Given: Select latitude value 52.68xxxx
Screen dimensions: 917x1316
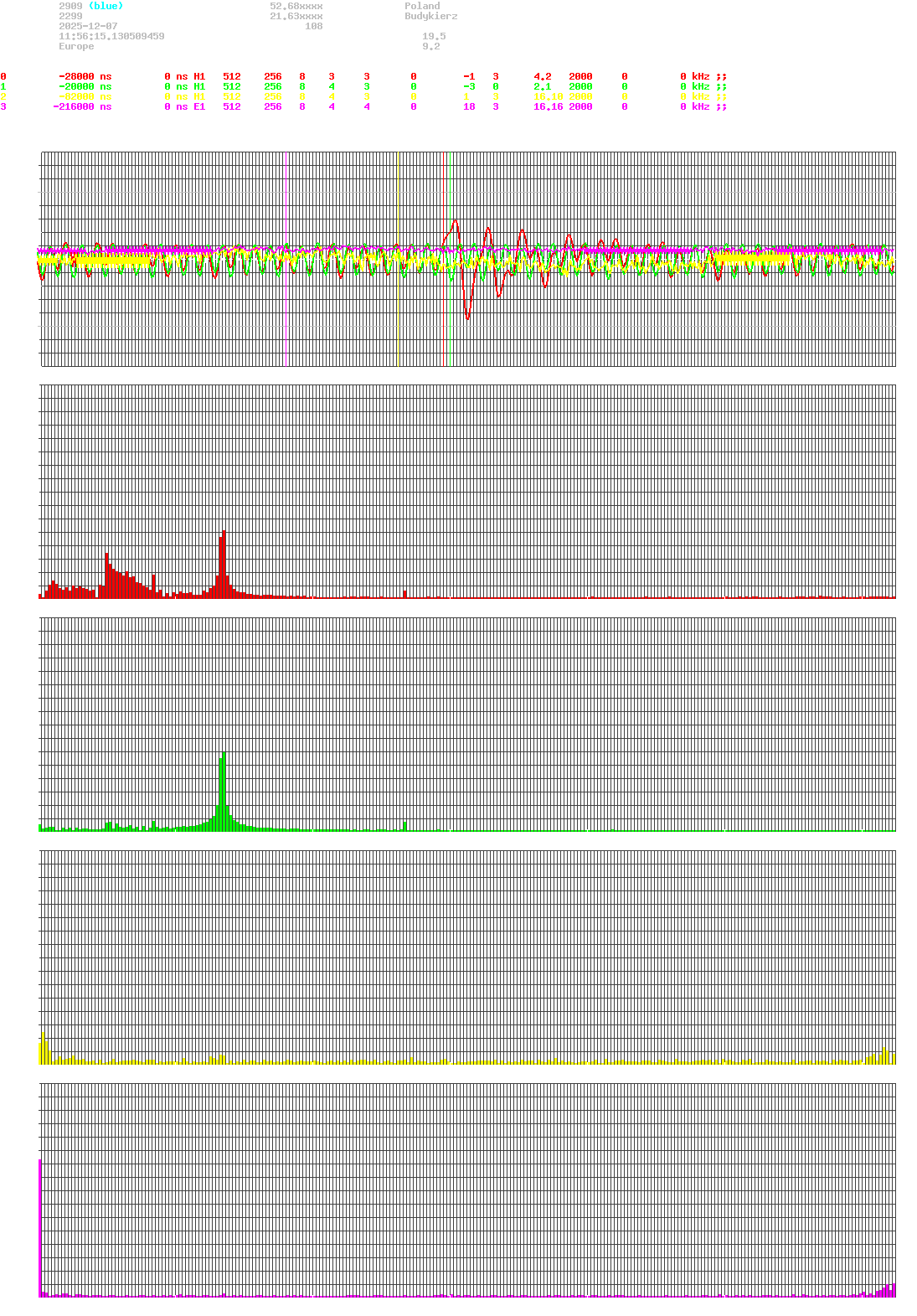Looking at the screenshot, I should click(296, 6).
